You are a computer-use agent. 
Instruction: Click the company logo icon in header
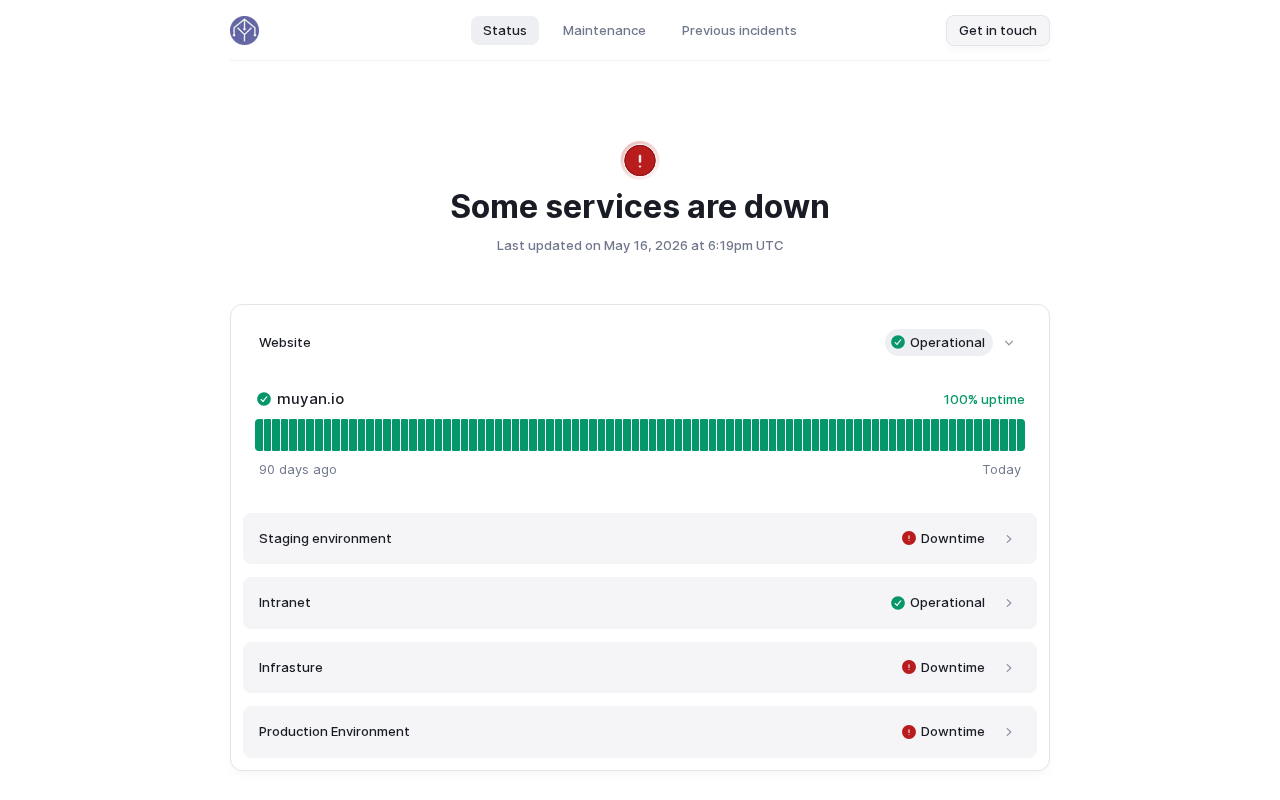coord(244,30)
